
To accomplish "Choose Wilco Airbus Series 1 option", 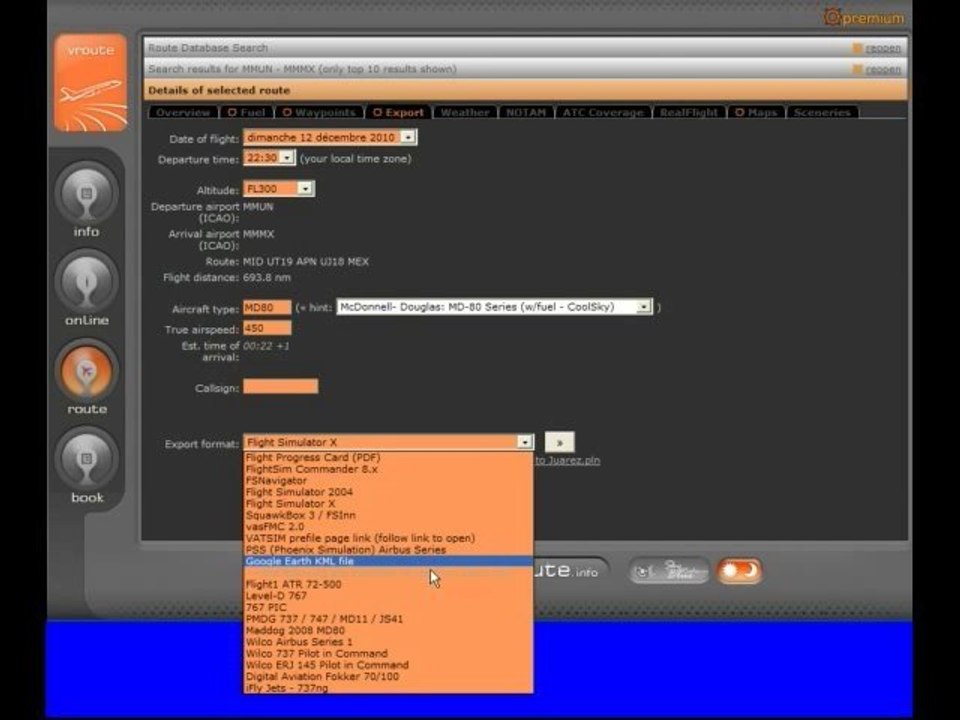I will [x=388, y=642].
